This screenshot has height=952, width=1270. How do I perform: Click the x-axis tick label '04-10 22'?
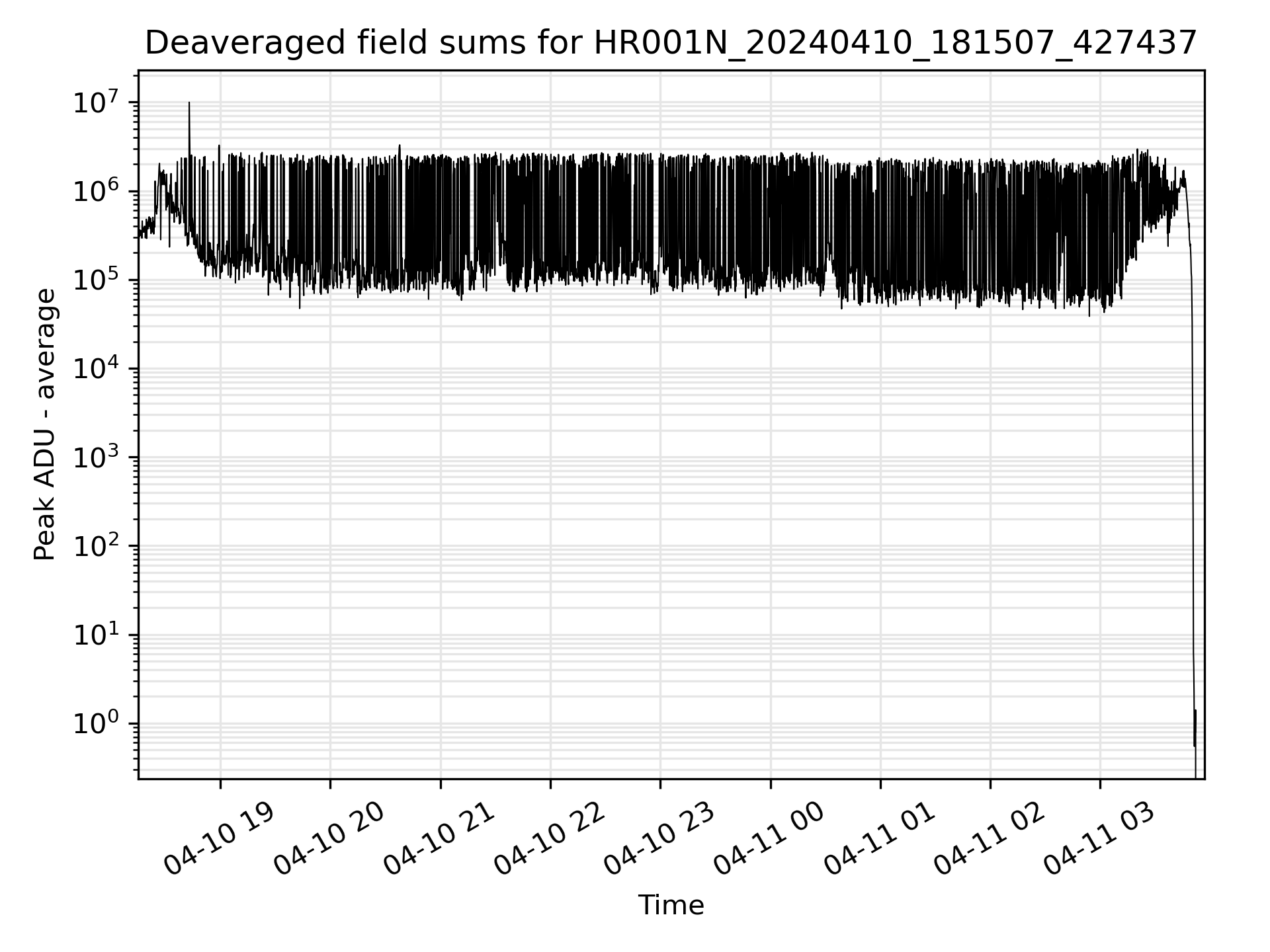(x=550, y=838)
